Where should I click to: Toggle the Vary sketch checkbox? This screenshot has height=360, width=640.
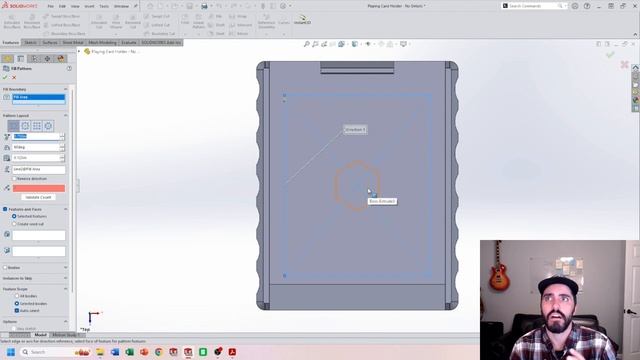tap(14, 329)
